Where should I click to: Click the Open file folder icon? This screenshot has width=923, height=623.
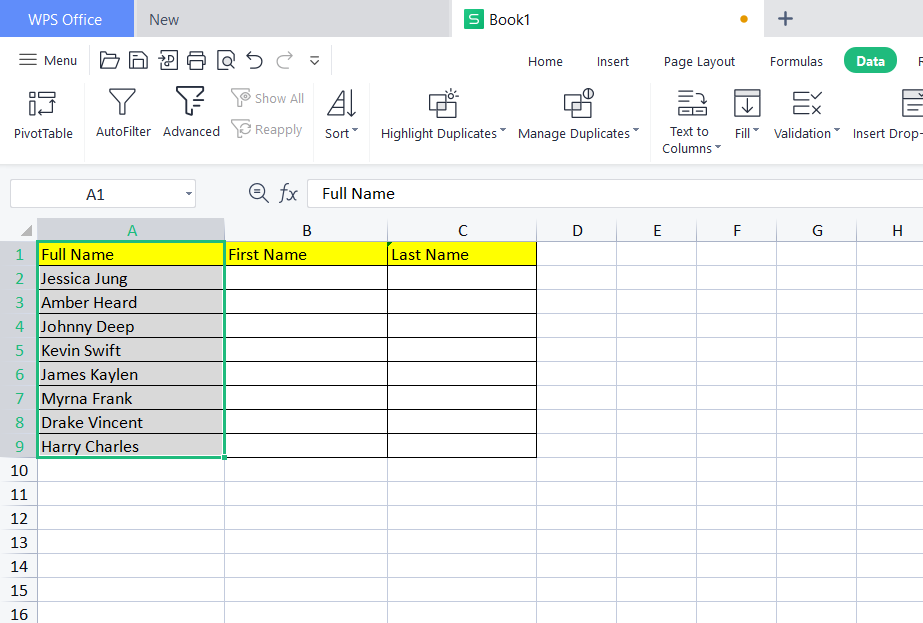click(110, 61)
